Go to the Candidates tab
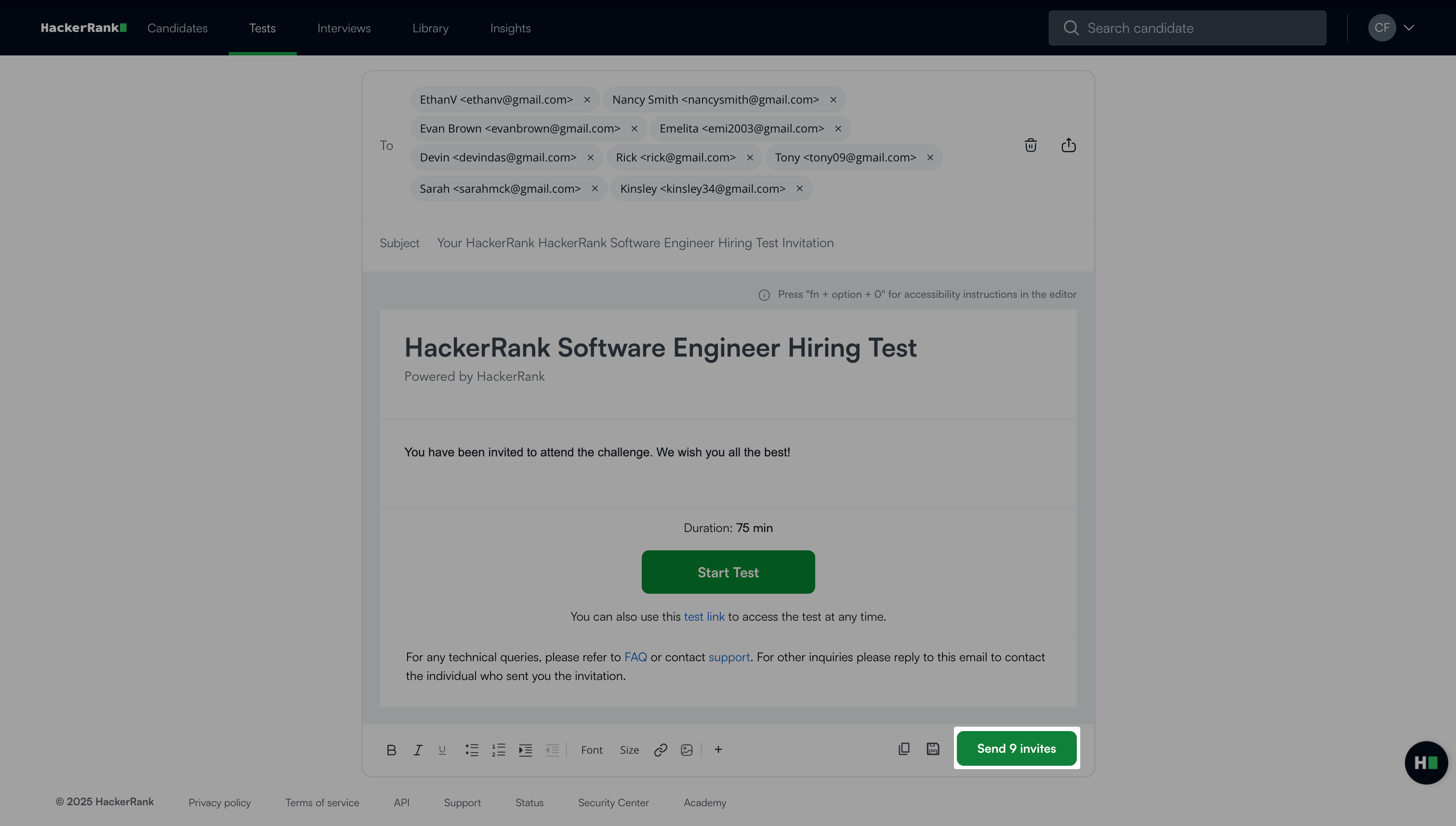 [177, 28]
